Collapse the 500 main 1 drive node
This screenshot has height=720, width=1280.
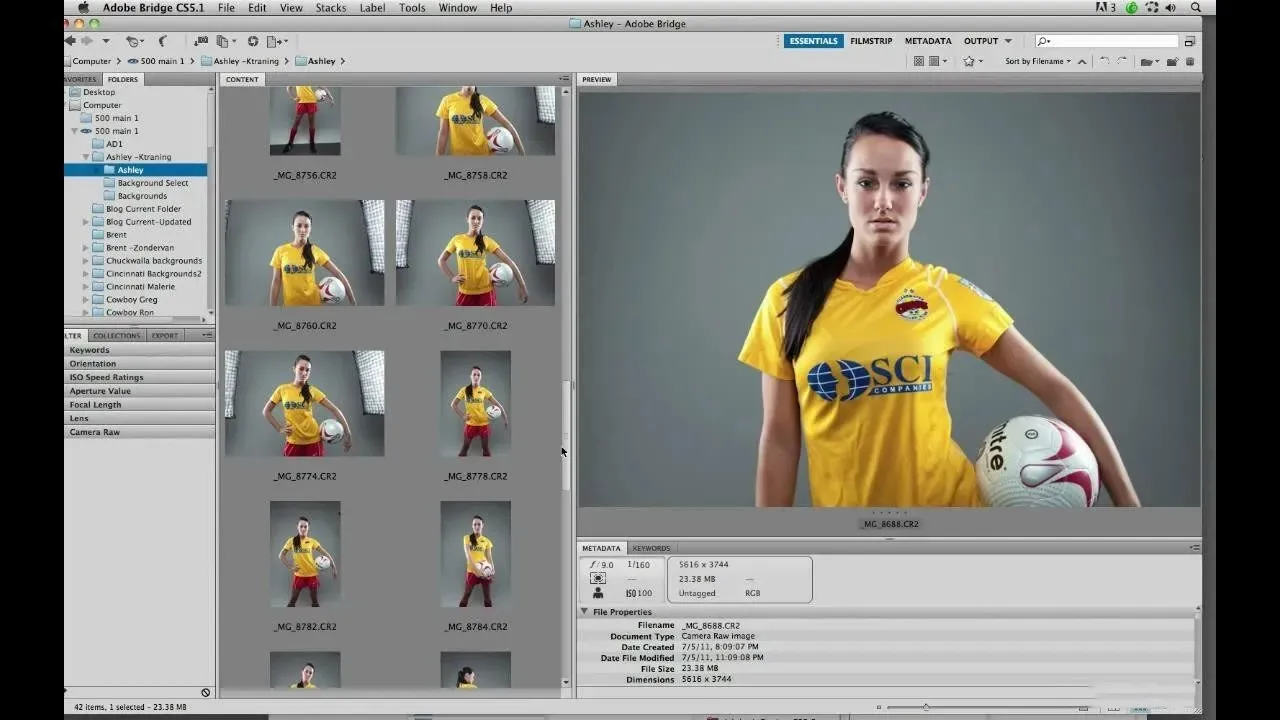74,131
